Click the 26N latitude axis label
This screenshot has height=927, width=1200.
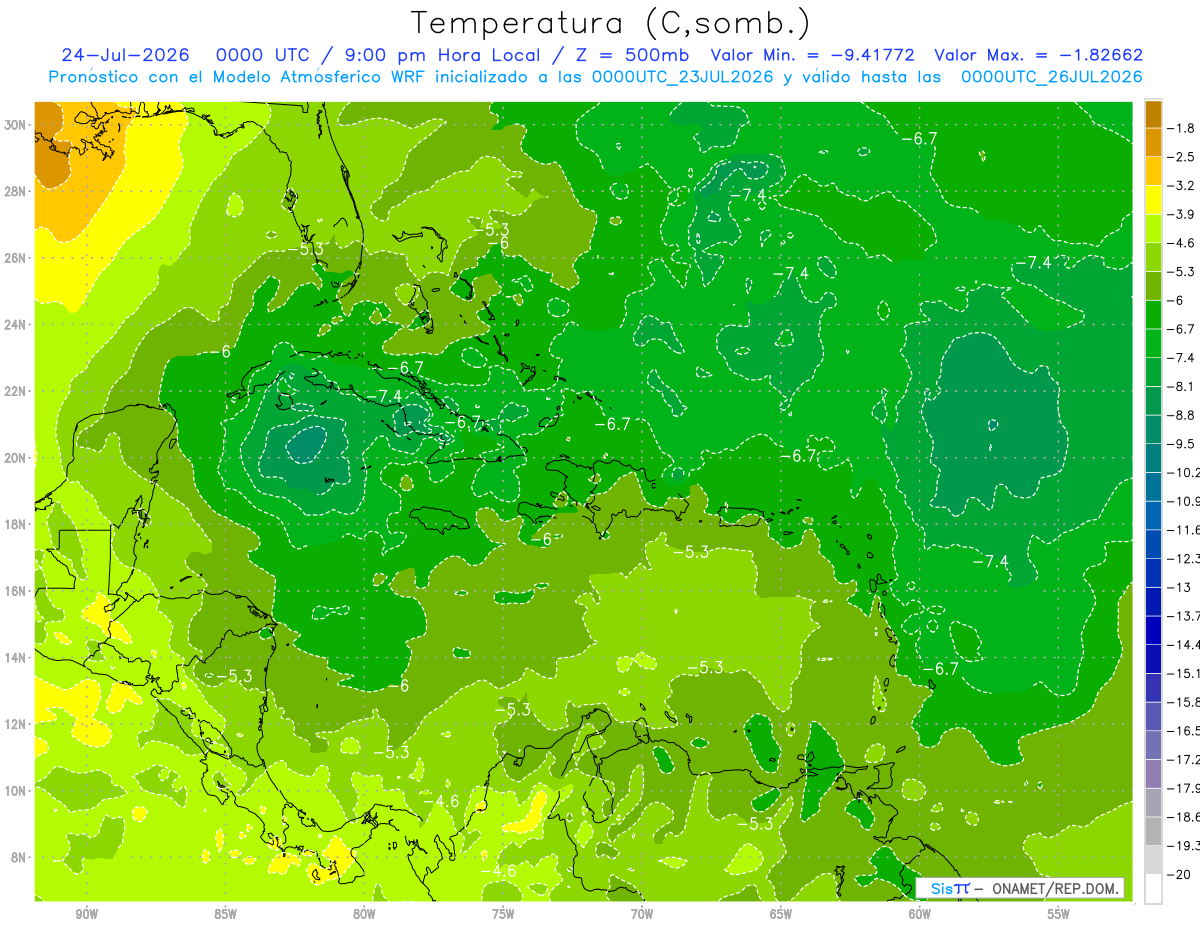click(x=17, y=258)
